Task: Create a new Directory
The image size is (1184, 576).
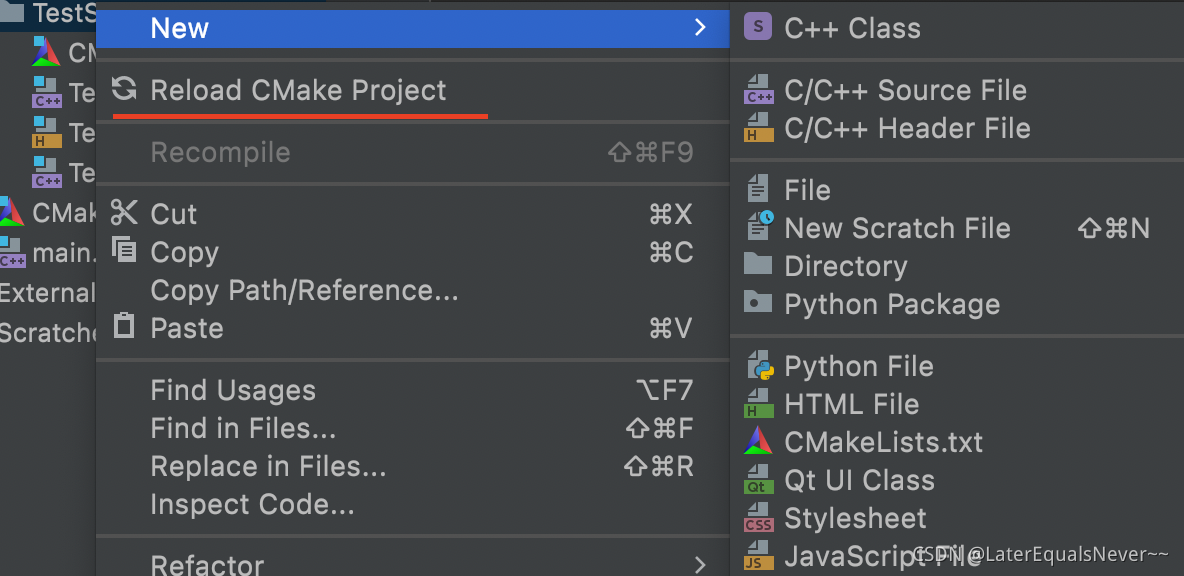Action: pyautogui.click(x=845, y=266)
